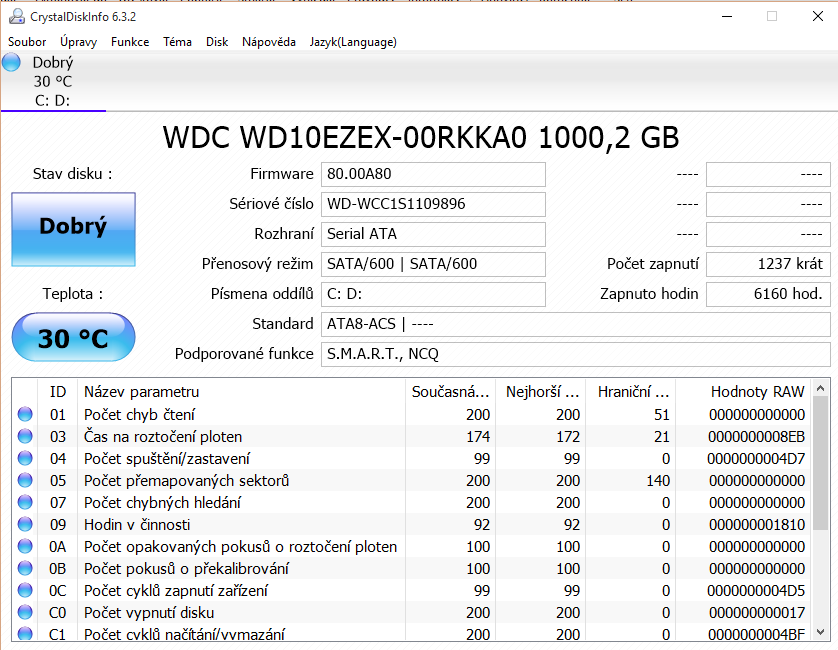The height and width of the screenshot is (650, 838).
Task: Select the row Počet pokusů o překalibrování
Action: coord(411,568)
